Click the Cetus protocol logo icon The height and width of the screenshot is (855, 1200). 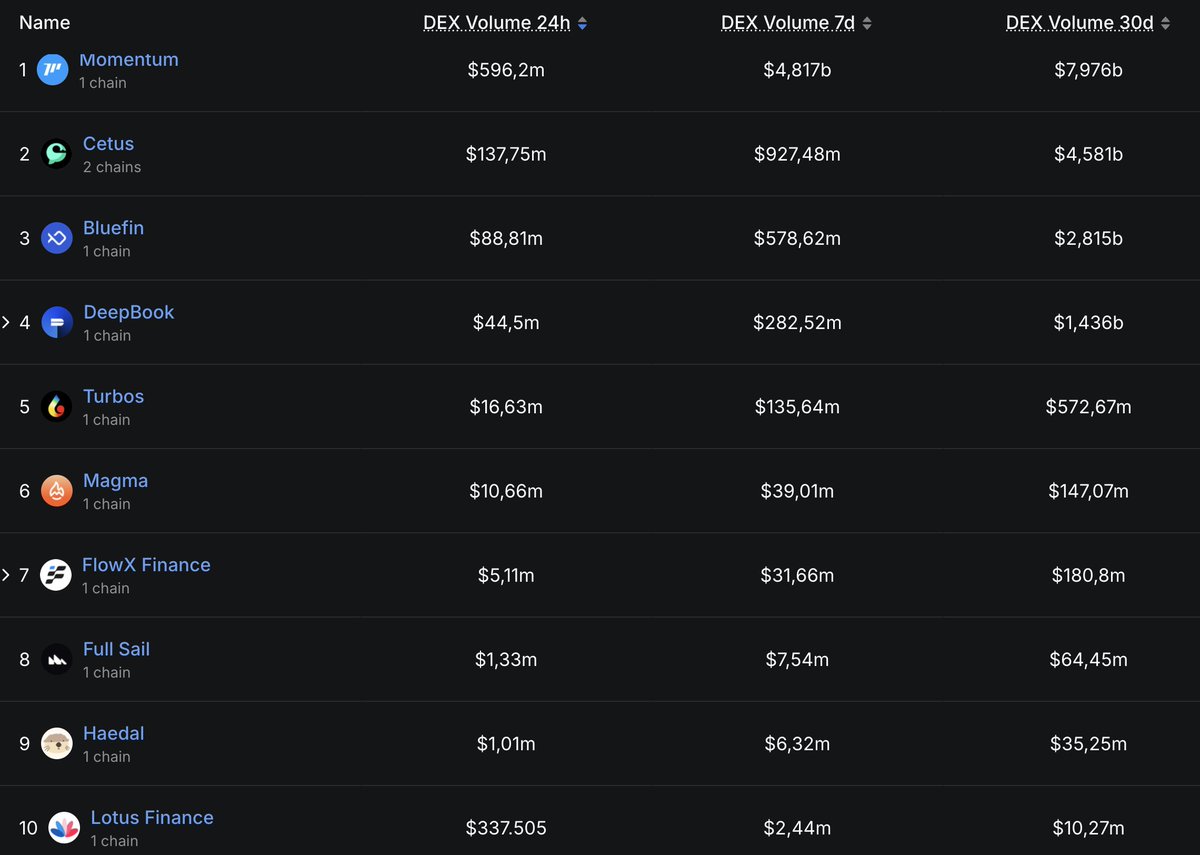click(x=57, y=154)
